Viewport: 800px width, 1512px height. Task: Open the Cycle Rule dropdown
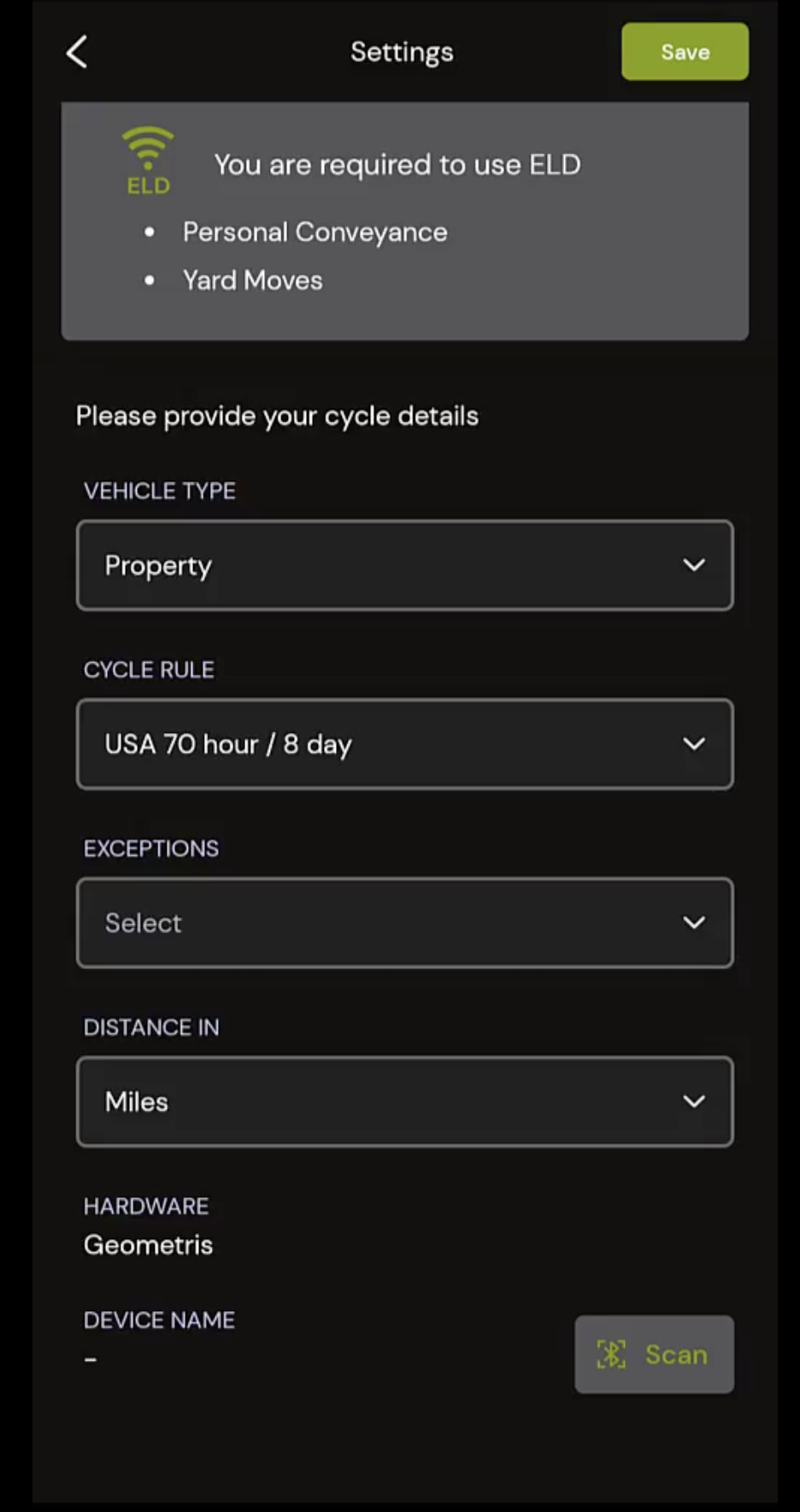pos(404,743)
